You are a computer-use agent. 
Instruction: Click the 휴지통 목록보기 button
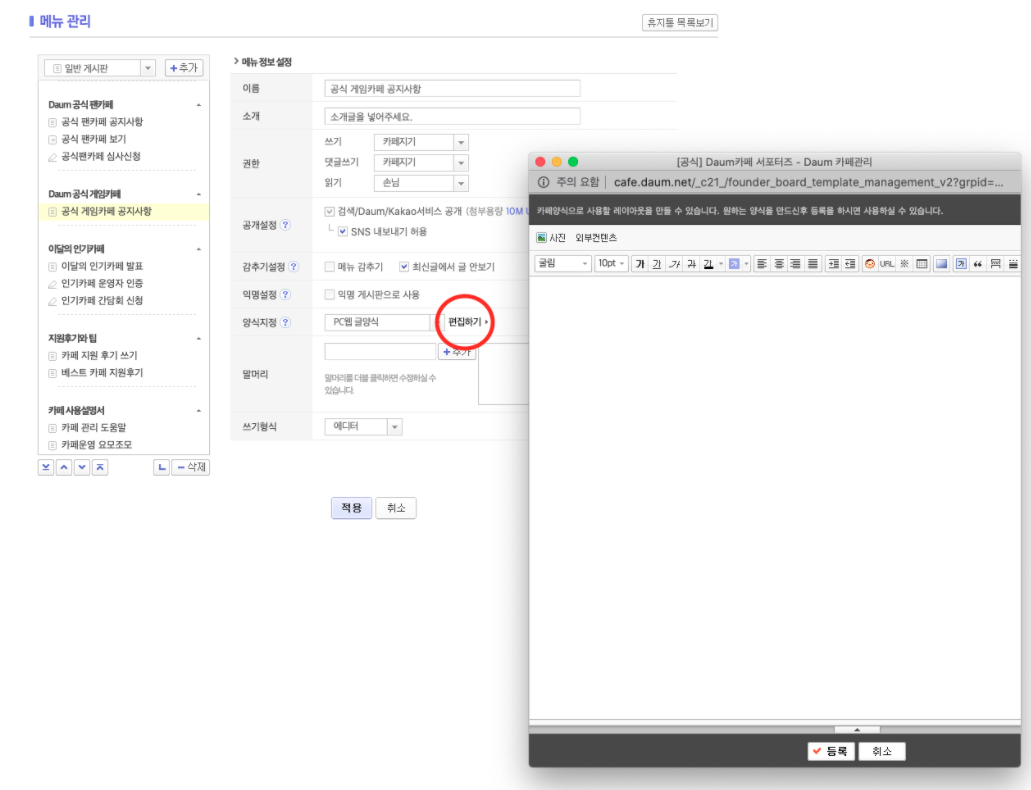point(680,22)
